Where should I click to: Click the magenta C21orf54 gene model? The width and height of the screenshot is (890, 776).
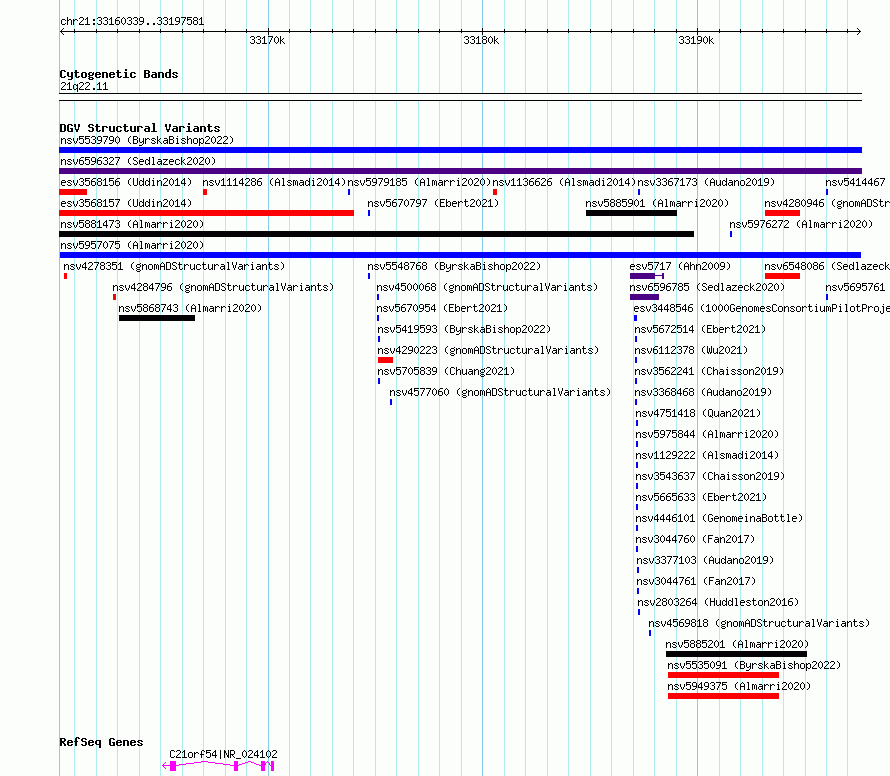219,766
